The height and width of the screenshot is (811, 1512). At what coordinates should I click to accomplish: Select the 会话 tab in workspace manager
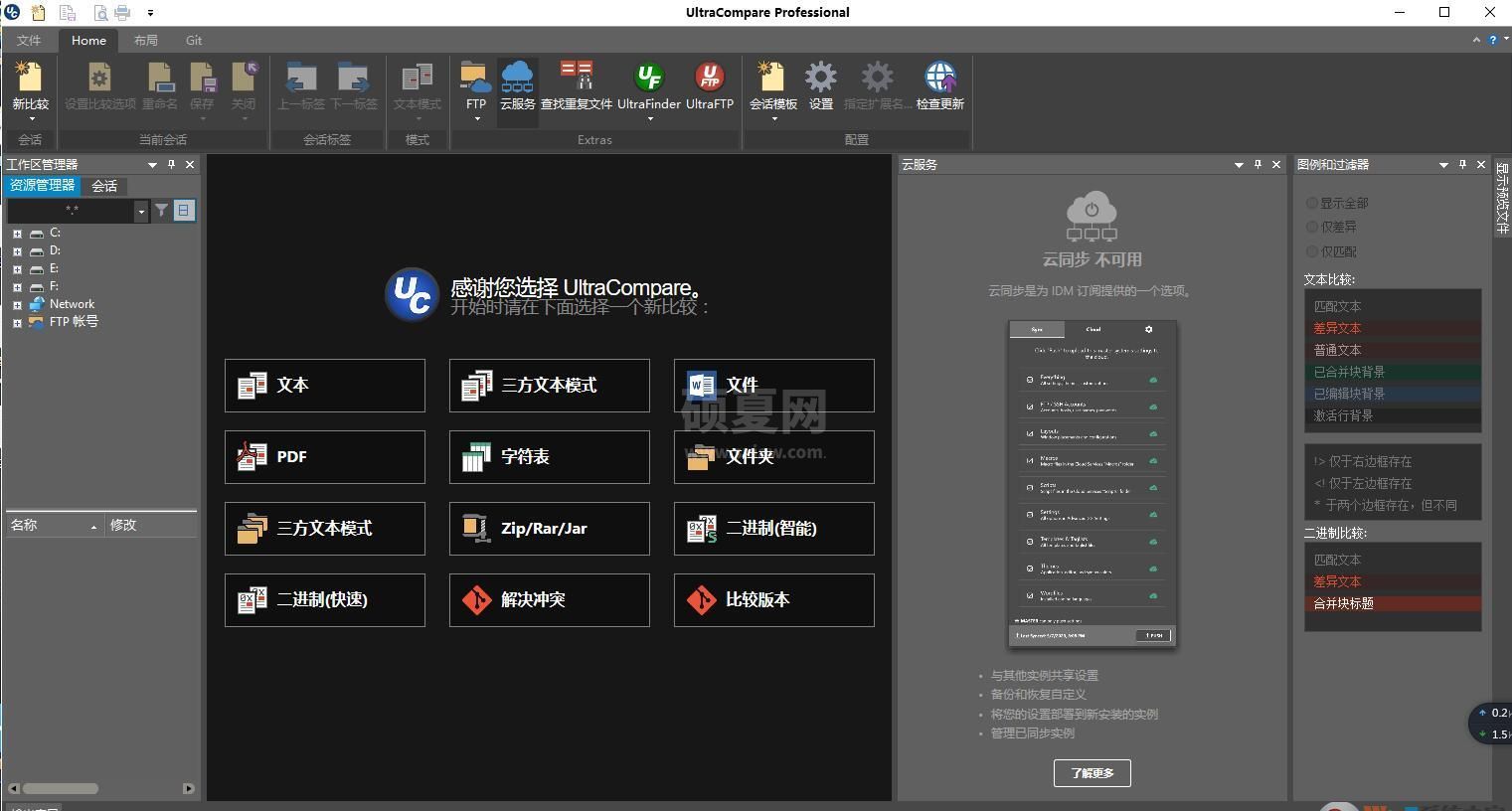[104, 186]
